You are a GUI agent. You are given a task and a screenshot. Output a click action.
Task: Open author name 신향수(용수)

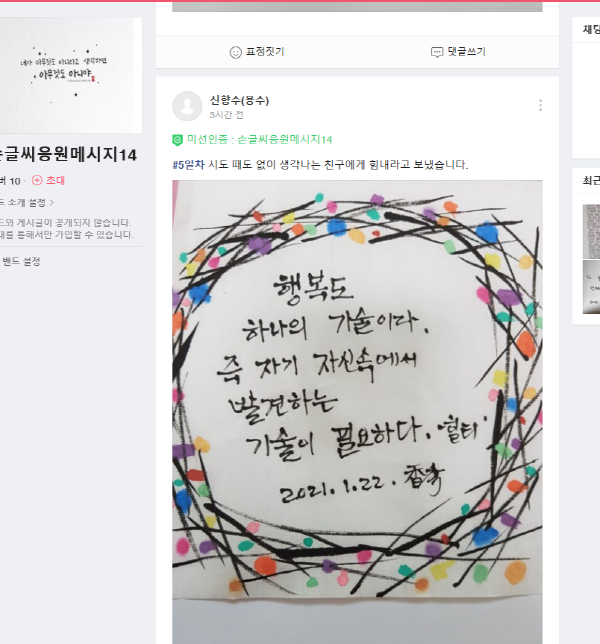239,101
